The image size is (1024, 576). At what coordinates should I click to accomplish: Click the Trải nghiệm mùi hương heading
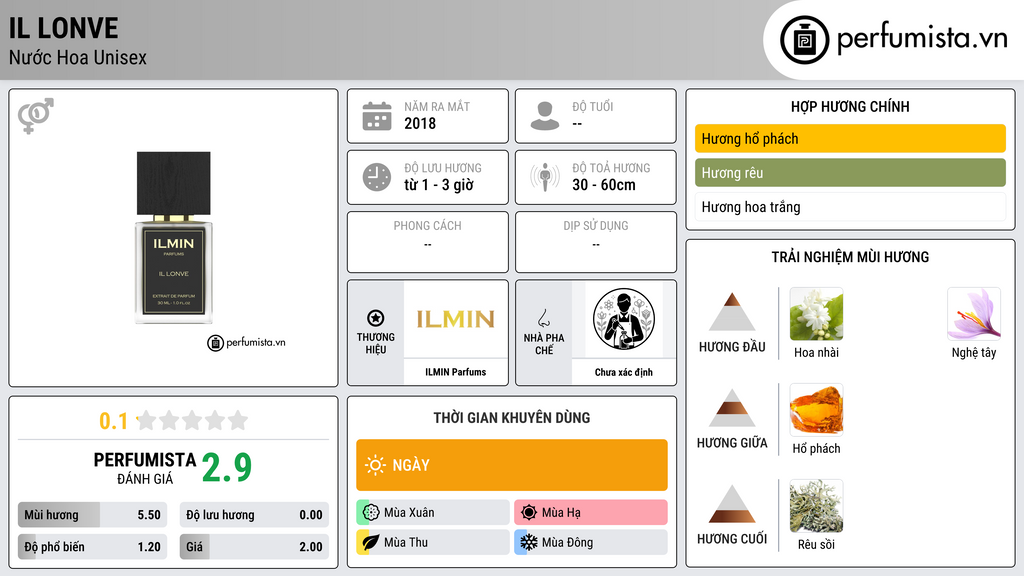(x=850, y=257)
